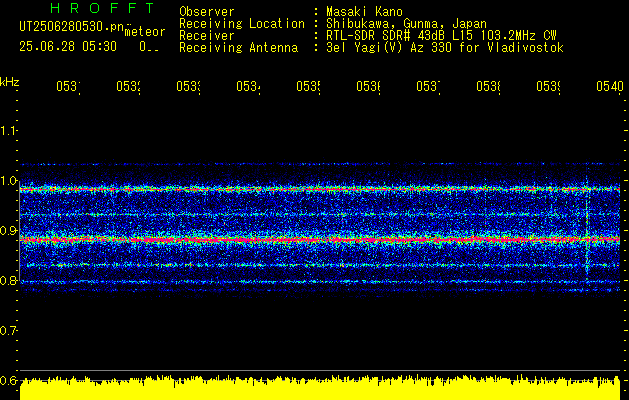Image resolution: width=629 pixels, height=400 pixels.
Task: Click the 0539 time marker
Action: tap(548, 86)
